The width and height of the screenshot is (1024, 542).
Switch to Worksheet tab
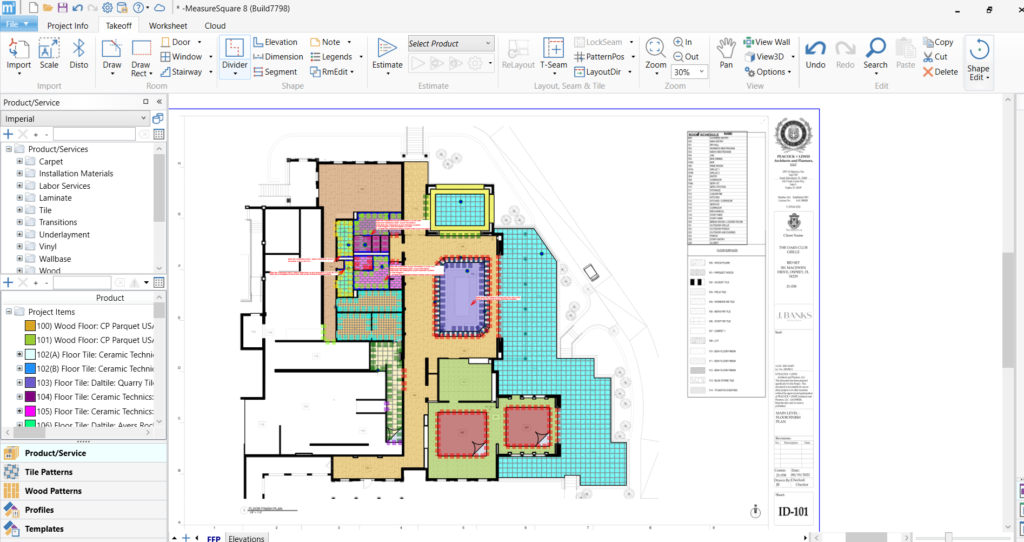[x=168, y=25]
